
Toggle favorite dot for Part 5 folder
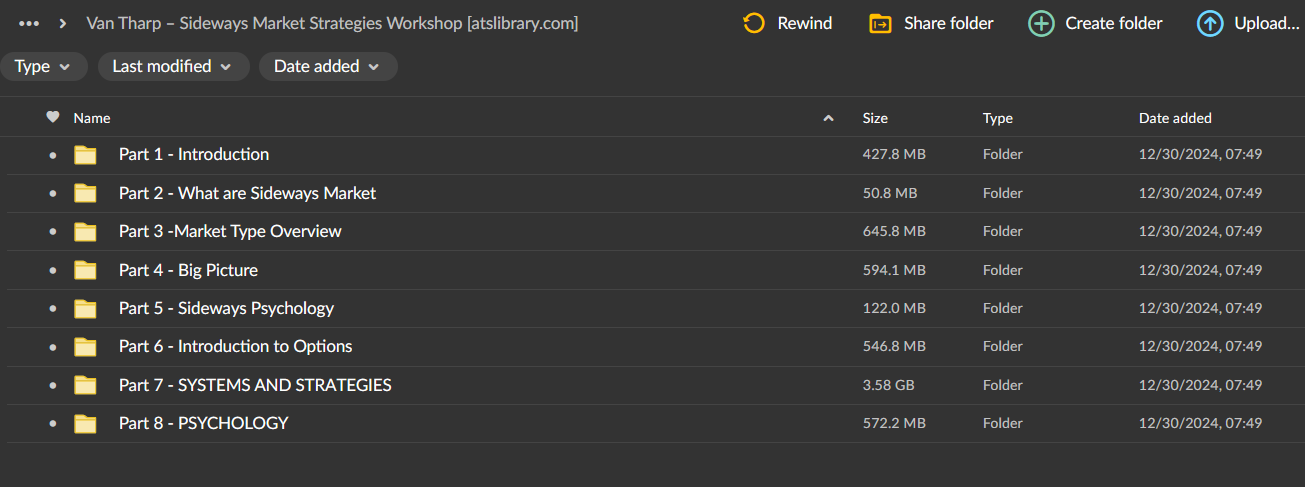(x=53, y=309)
